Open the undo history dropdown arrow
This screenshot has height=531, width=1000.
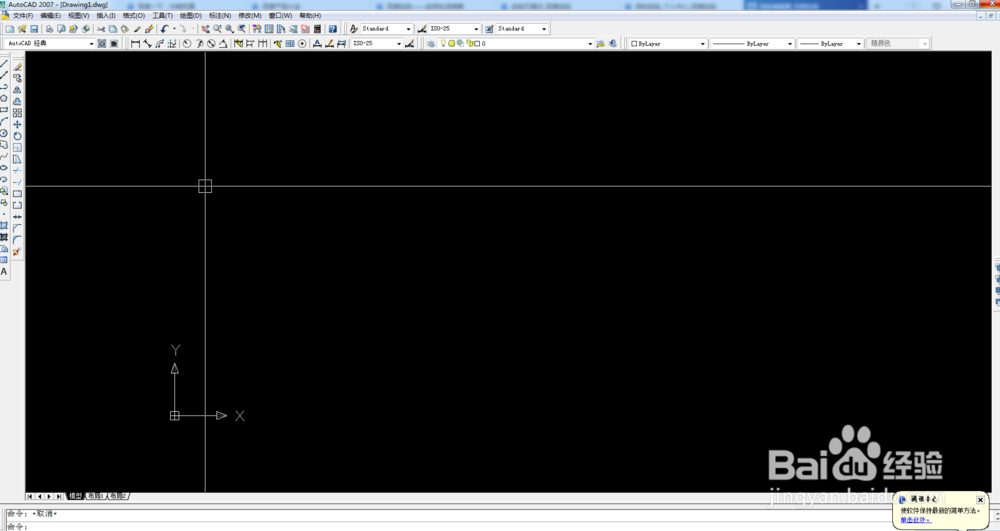point(174,29)
